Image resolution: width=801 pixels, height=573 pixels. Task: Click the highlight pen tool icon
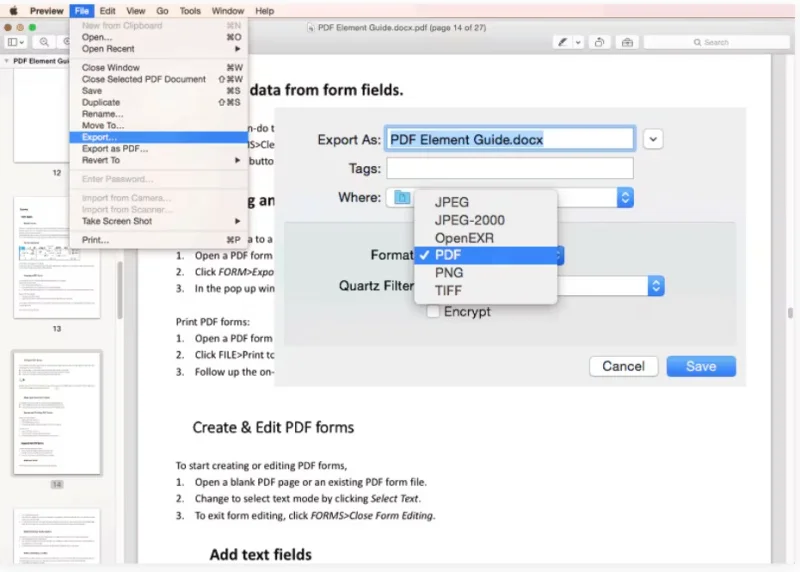[562, 42]
